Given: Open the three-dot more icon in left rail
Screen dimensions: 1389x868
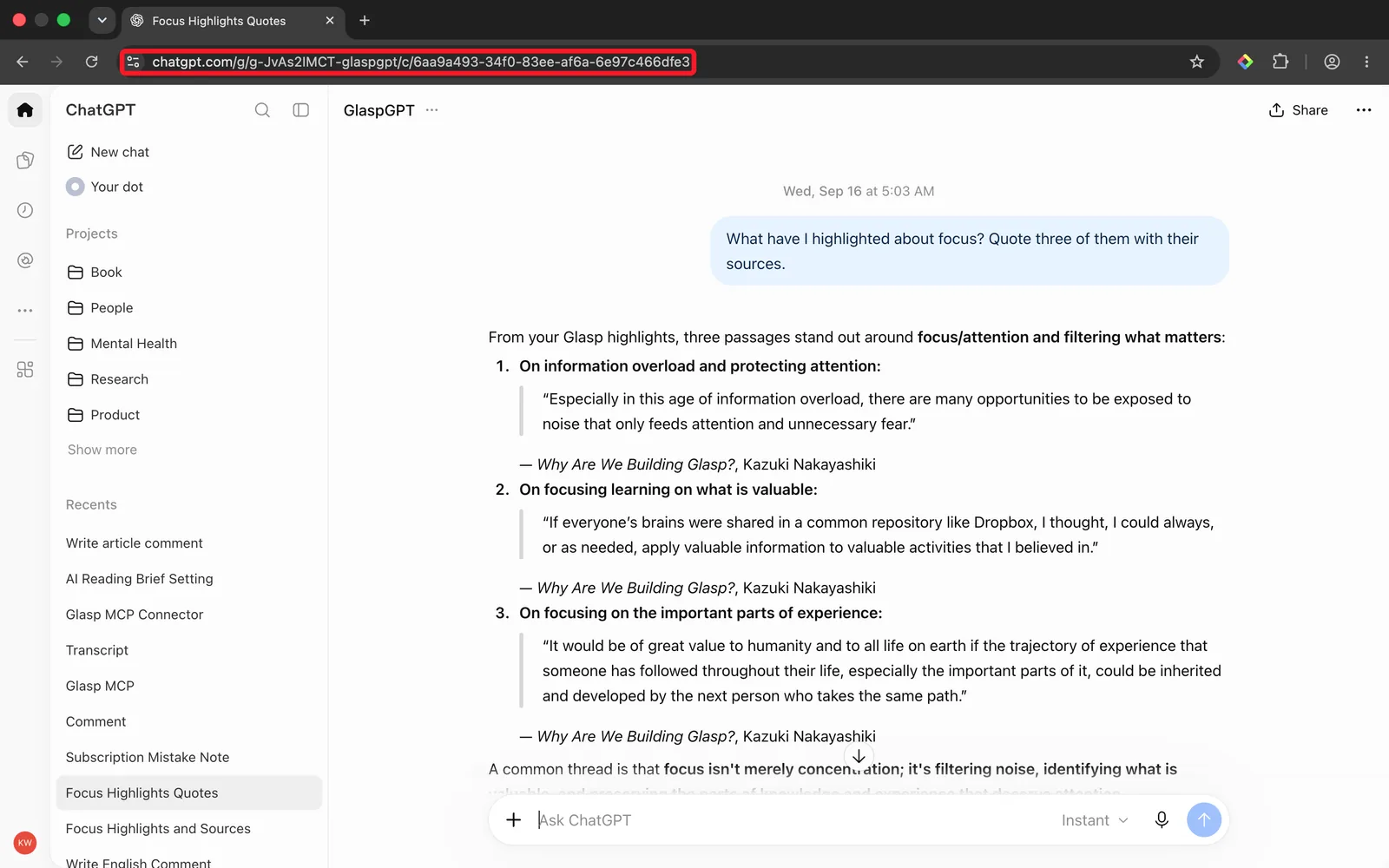Looking at the screenshot, I should coord(25,310).
